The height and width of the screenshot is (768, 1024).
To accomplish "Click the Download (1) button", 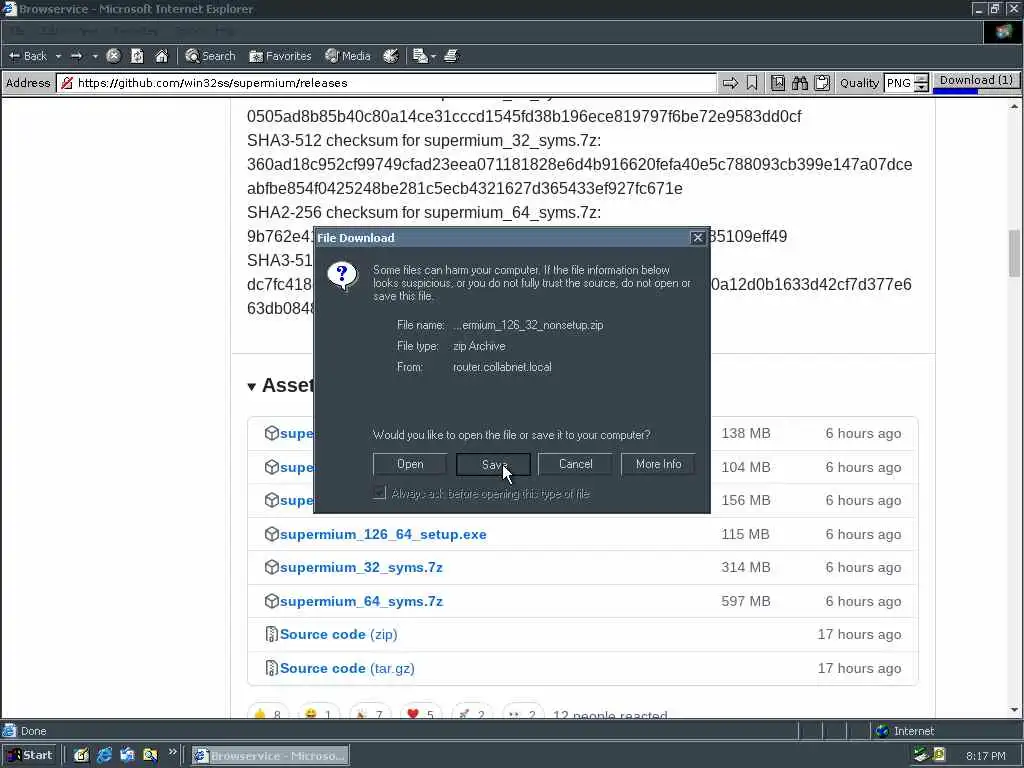I will tap(976, 80).
